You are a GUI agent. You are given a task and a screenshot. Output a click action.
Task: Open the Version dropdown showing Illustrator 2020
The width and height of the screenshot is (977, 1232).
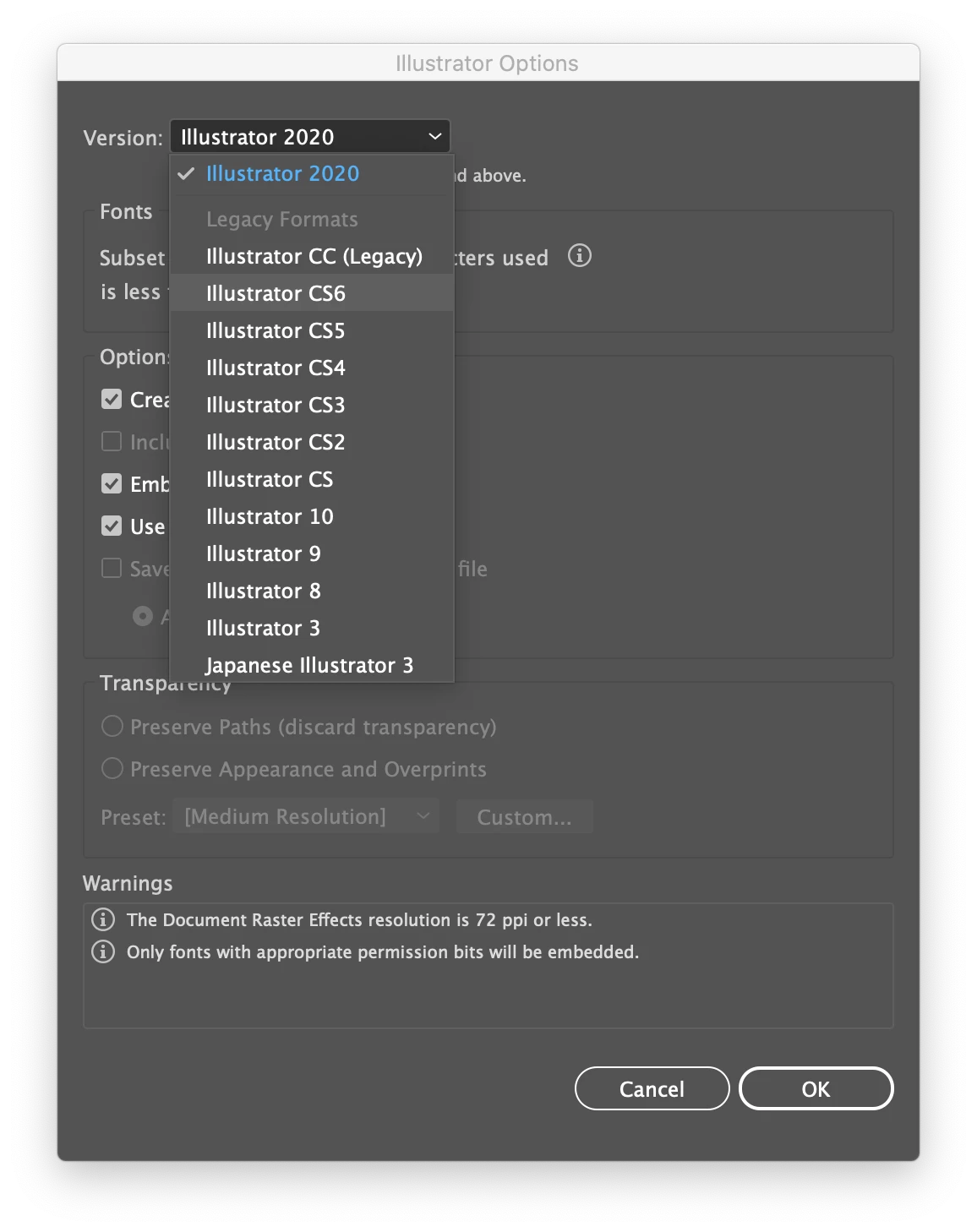click(310, 136)
